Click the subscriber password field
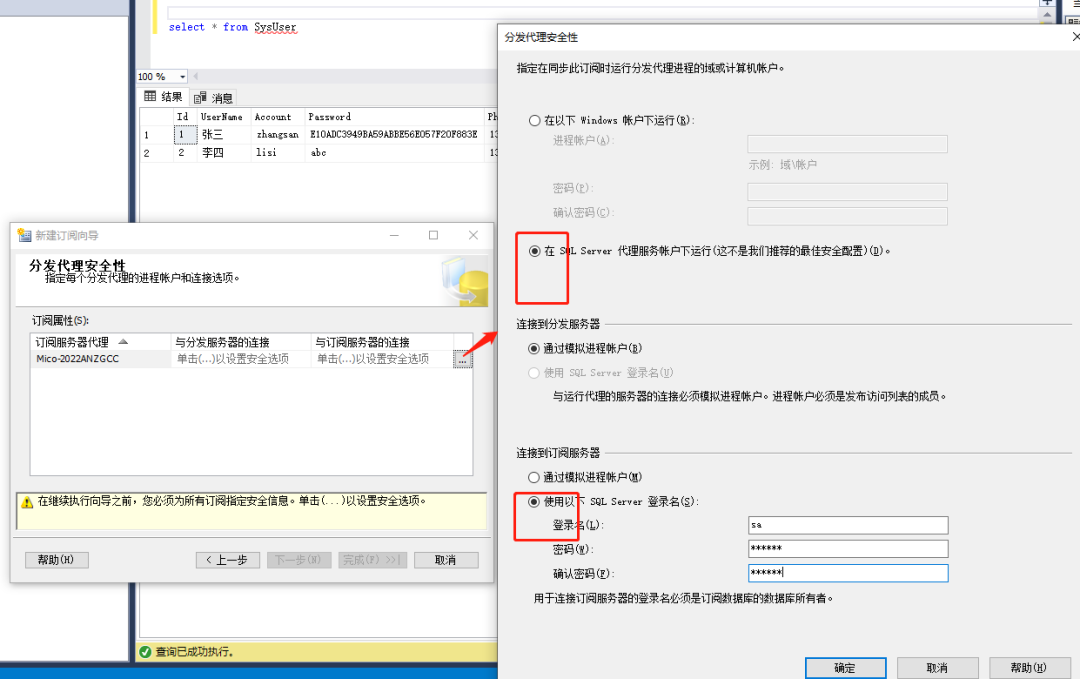 (848, 549)
